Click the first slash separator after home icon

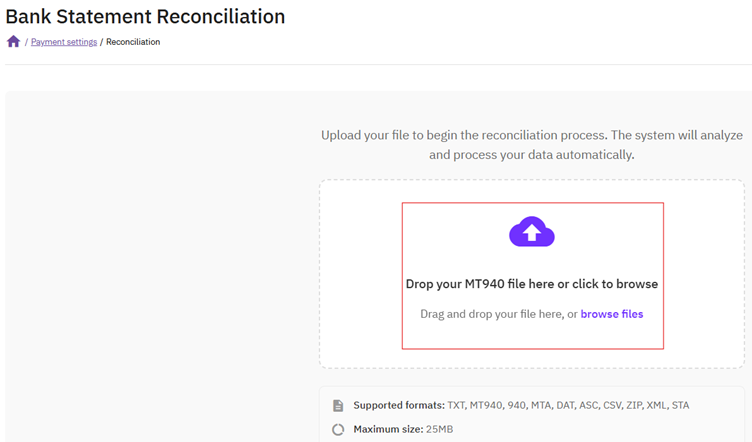tap(26, 42)
